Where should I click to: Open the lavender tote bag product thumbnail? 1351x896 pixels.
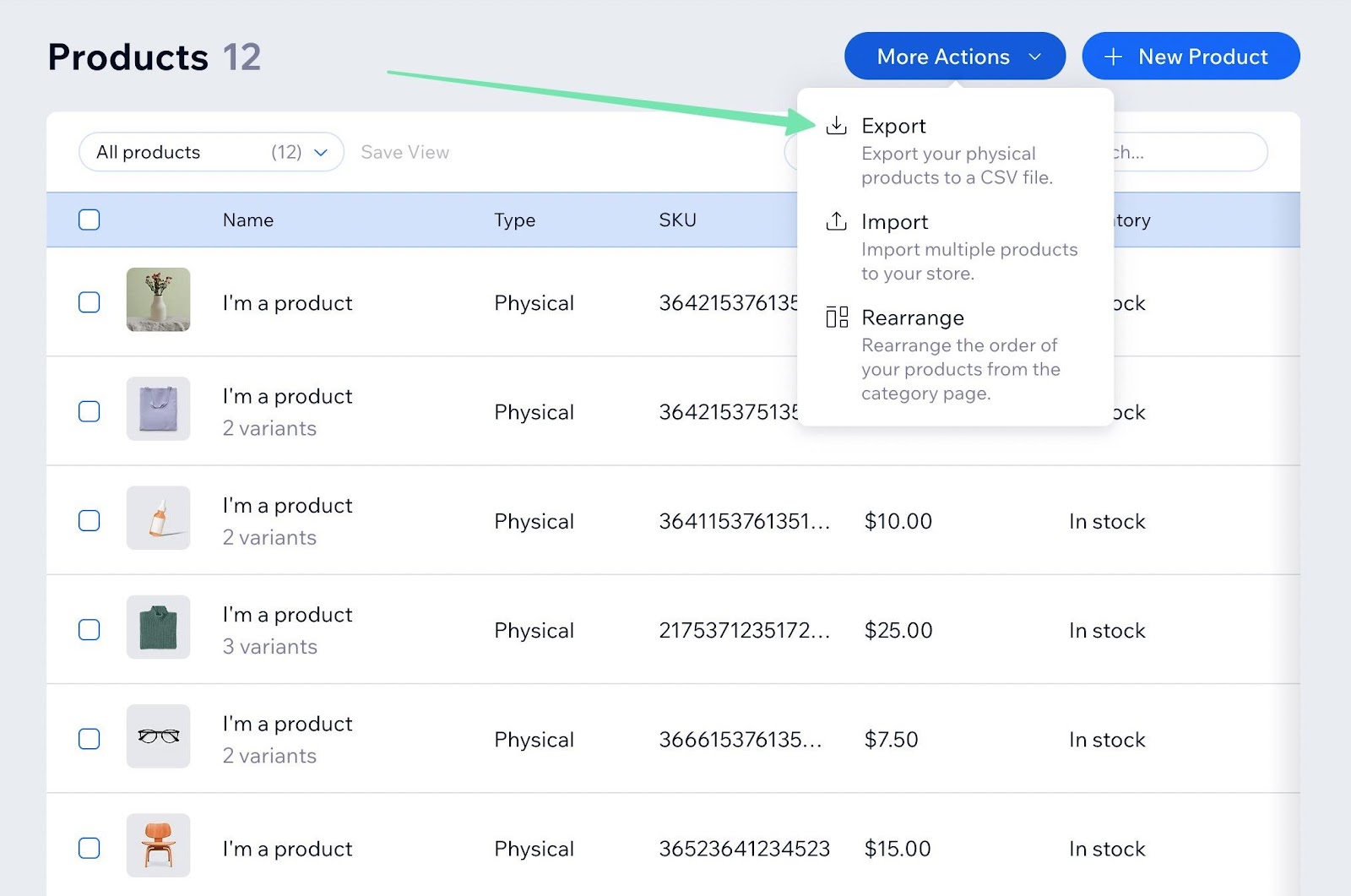pyautogui.click(x=158, y=409)
